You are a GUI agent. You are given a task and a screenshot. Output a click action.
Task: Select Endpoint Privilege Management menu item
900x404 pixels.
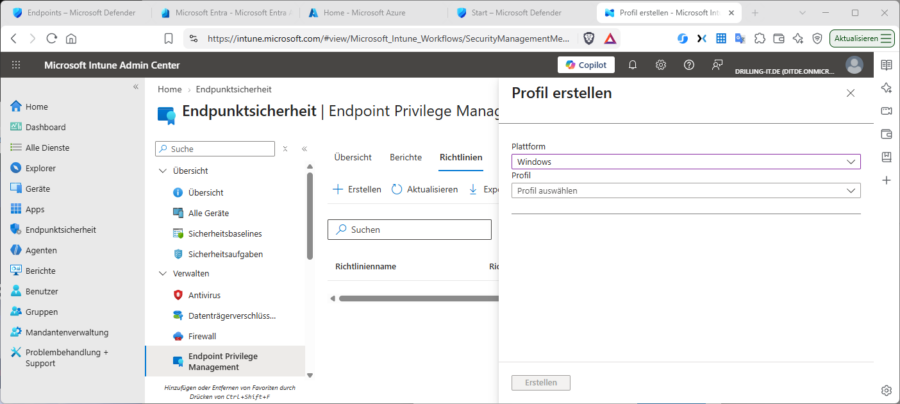coord(225,362)
